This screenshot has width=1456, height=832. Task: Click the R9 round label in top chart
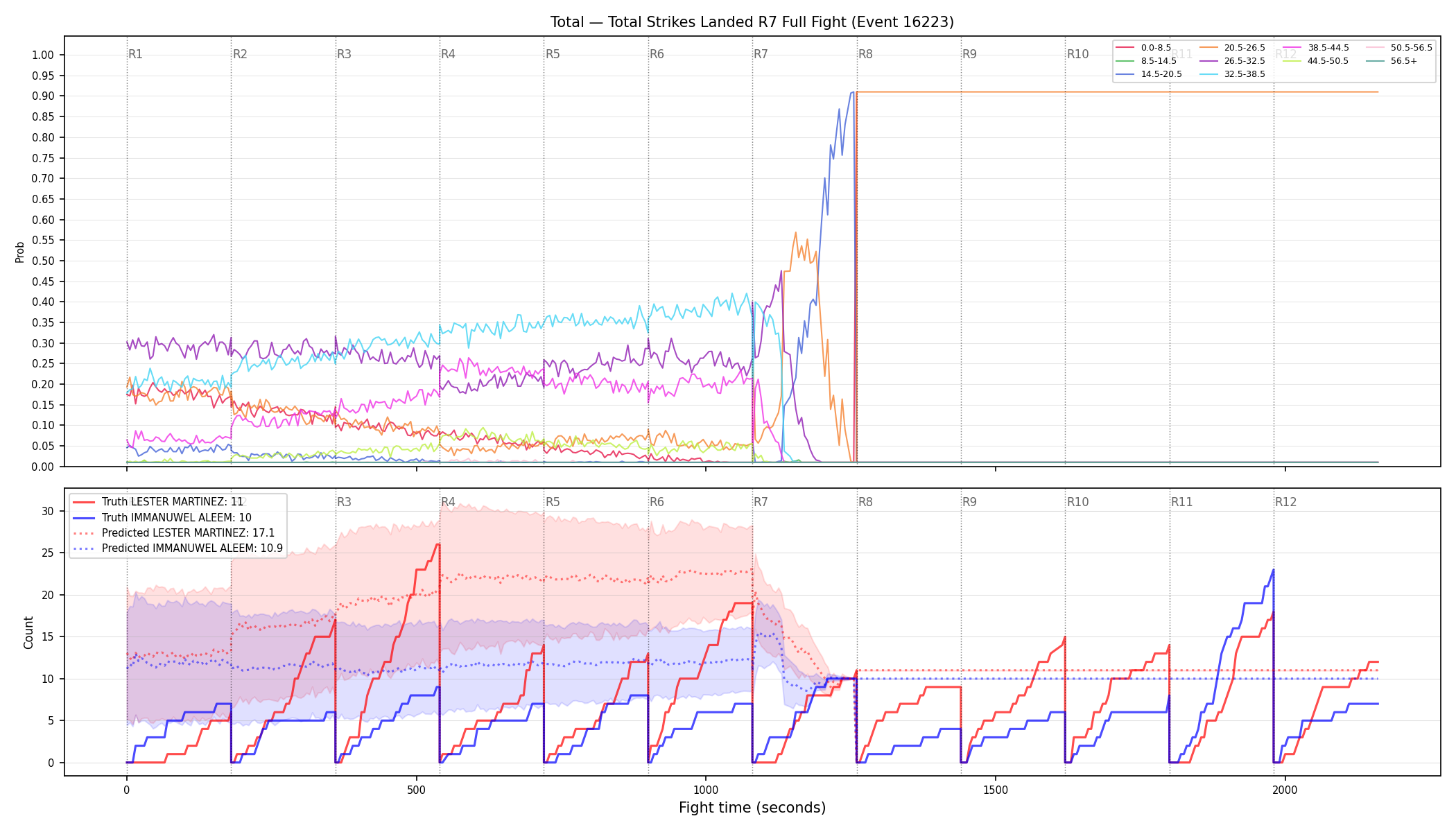pos(969,54)
